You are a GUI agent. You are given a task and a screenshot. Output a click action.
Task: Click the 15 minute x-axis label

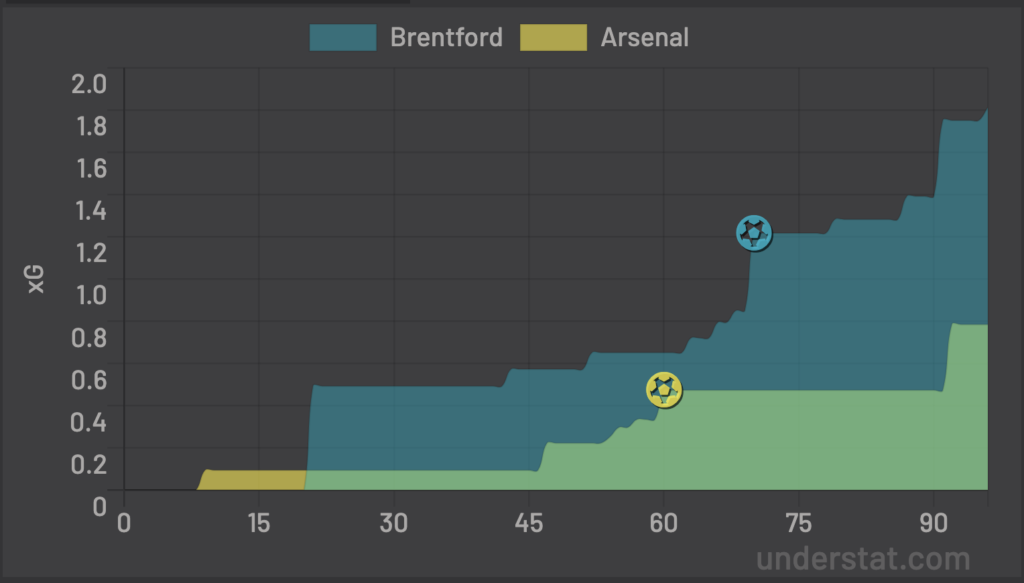point(259,523)
